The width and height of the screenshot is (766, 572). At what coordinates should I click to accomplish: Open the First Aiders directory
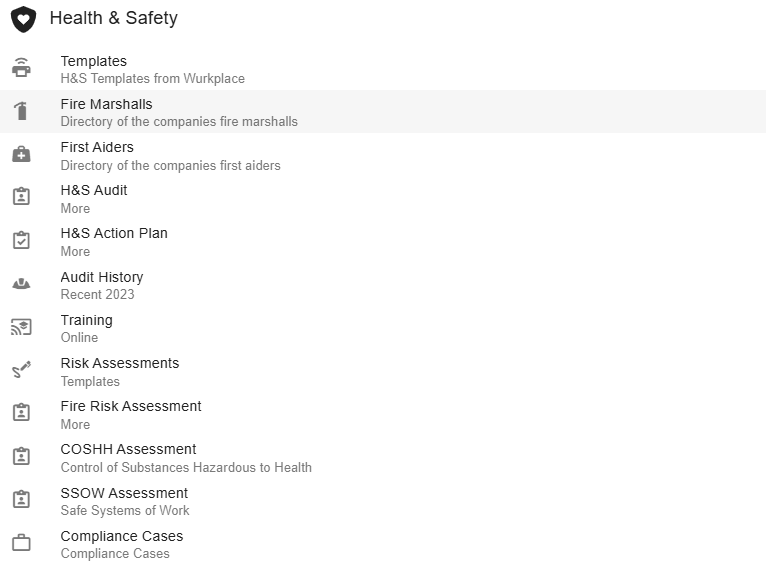pyautogui.click(x=97, y=148)
